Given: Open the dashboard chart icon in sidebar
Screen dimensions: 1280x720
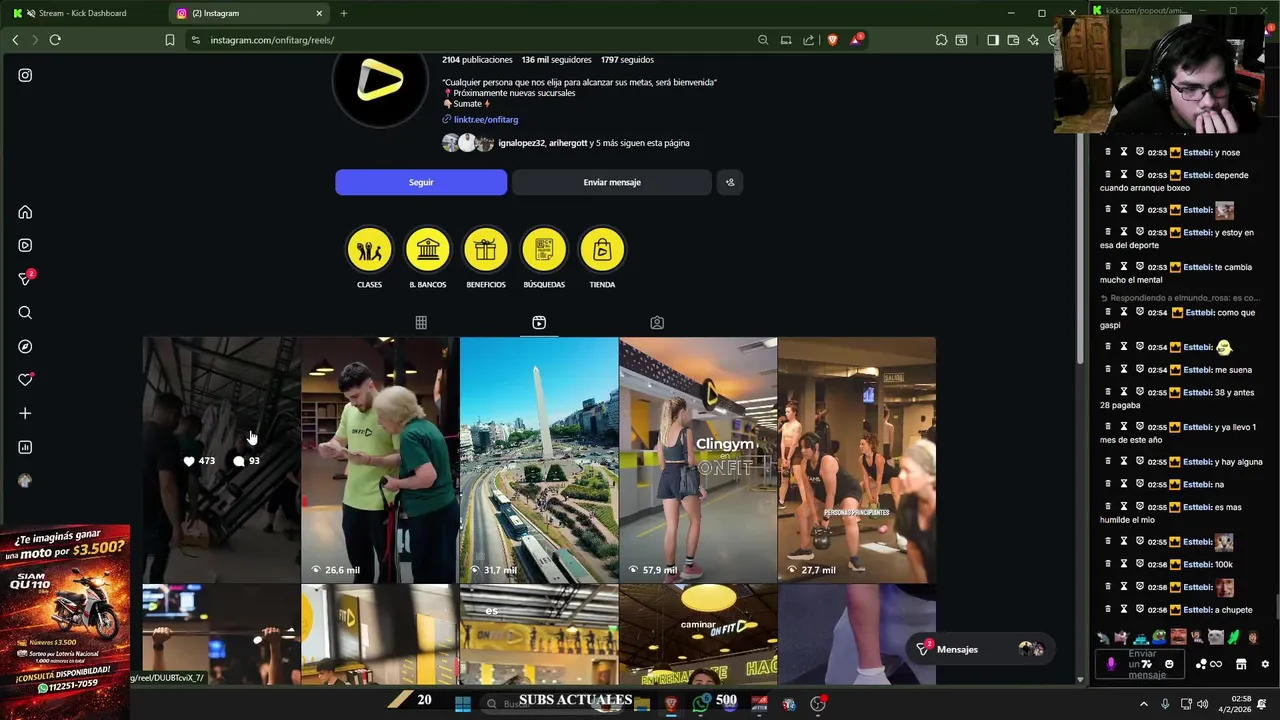Looking at the screenshot, I should tap(25, 447).
